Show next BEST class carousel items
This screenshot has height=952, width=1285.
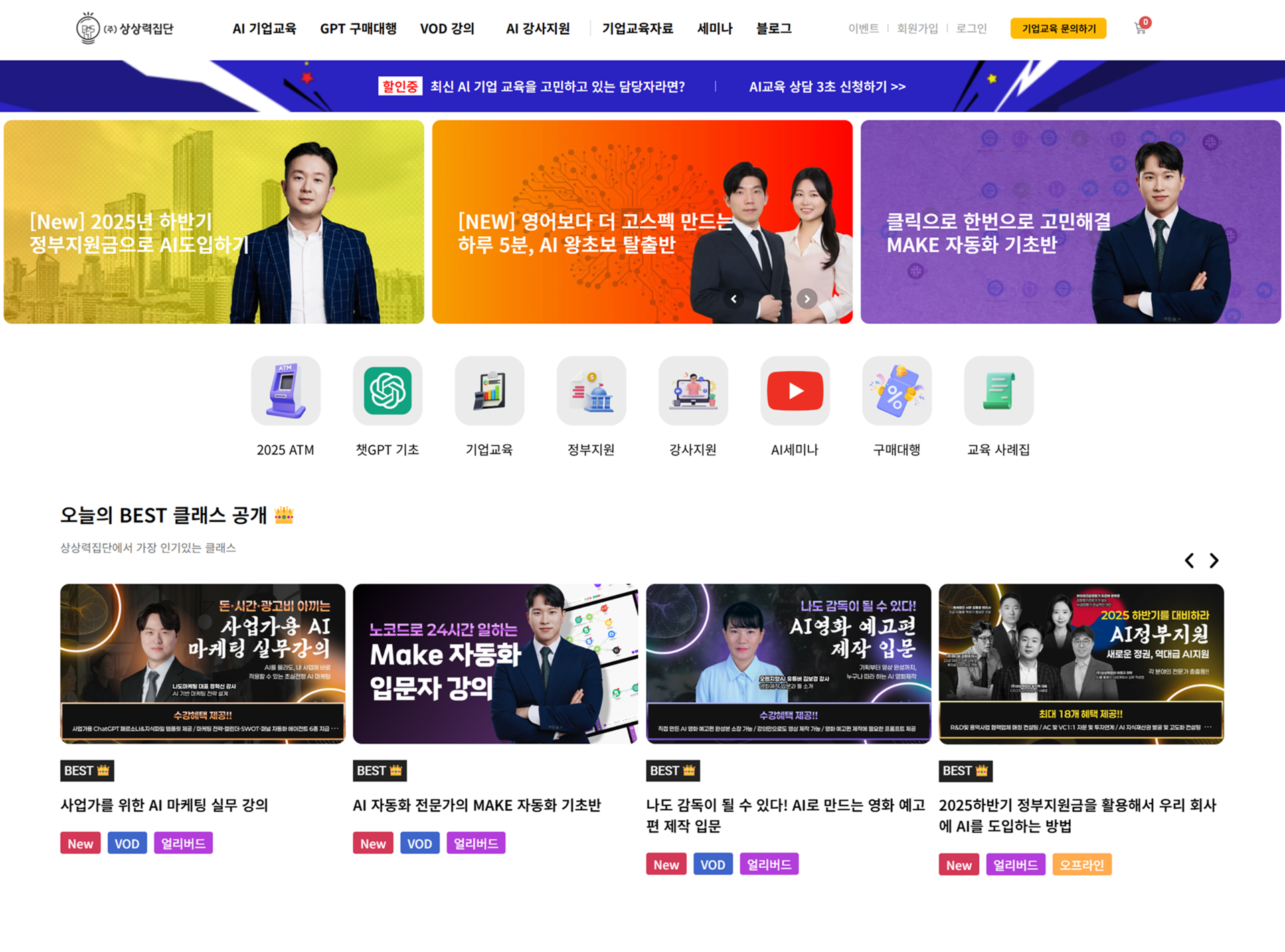click(1214, 561)
